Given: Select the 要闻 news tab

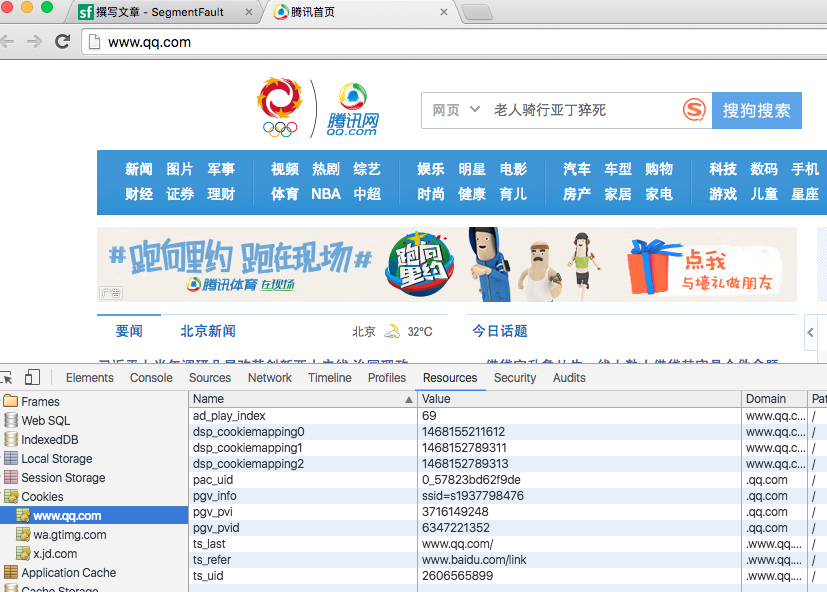Looking at the screenshot, I should click(x=129, y=331).
